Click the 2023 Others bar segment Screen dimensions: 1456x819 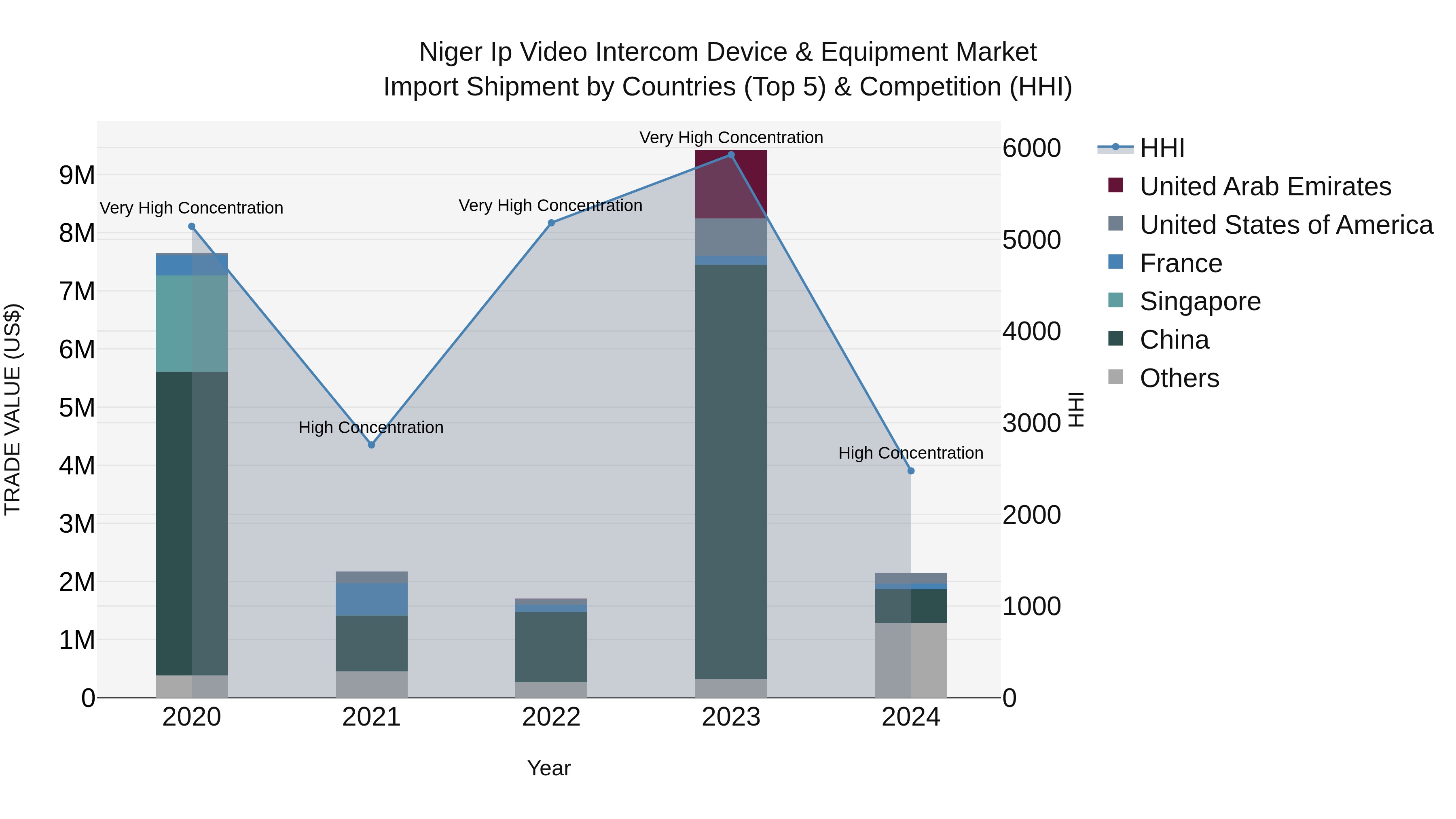(x=731, y=688)
